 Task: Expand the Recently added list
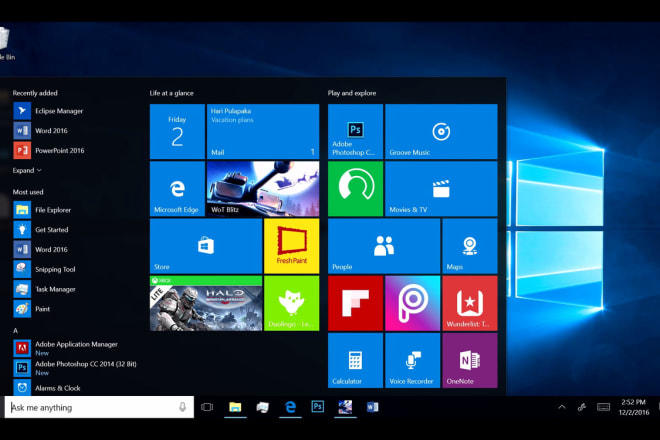[27, 171]
